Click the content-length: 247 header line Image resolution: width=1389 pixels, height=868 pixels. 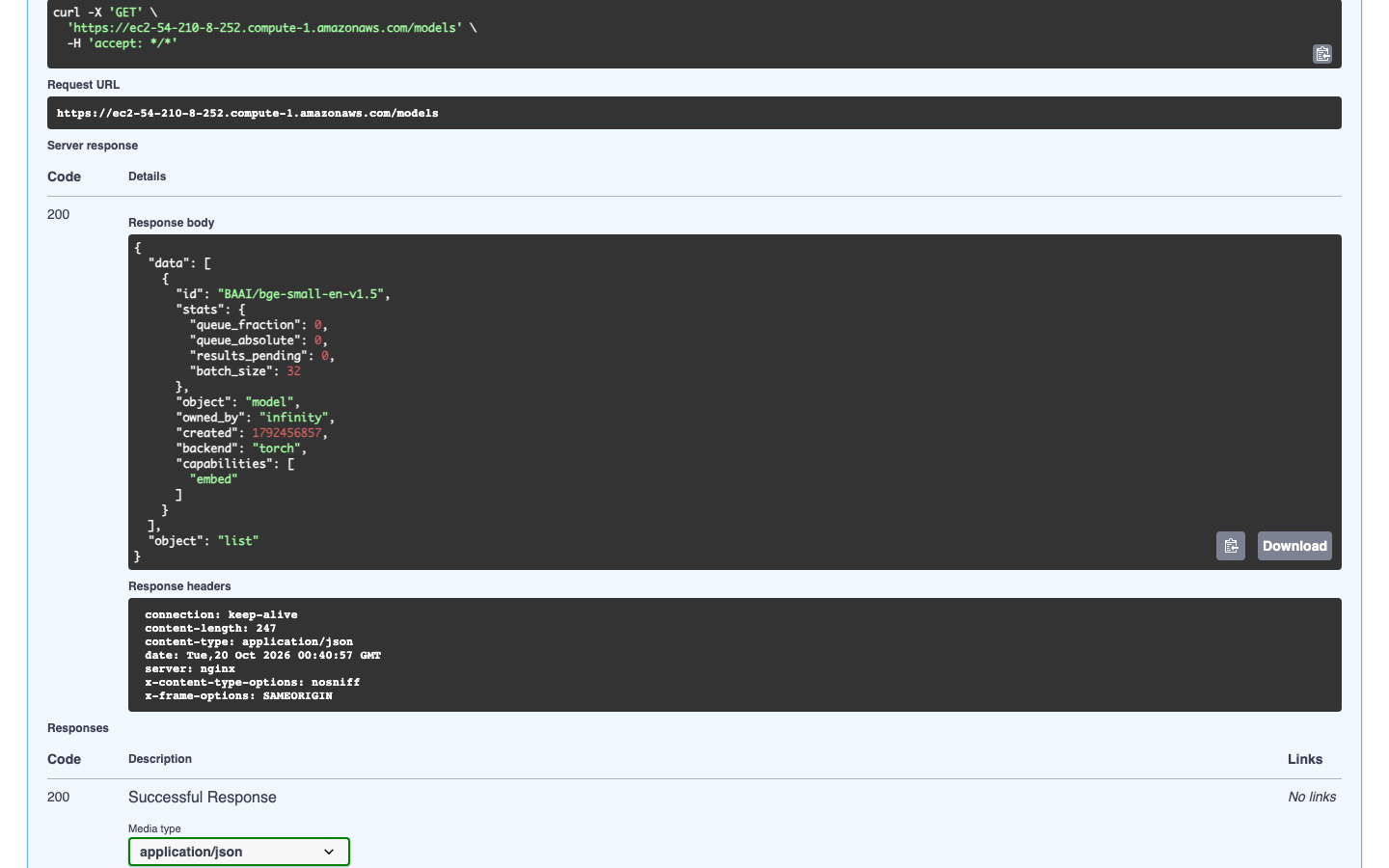pyautogui.click(x=210, y=628)
